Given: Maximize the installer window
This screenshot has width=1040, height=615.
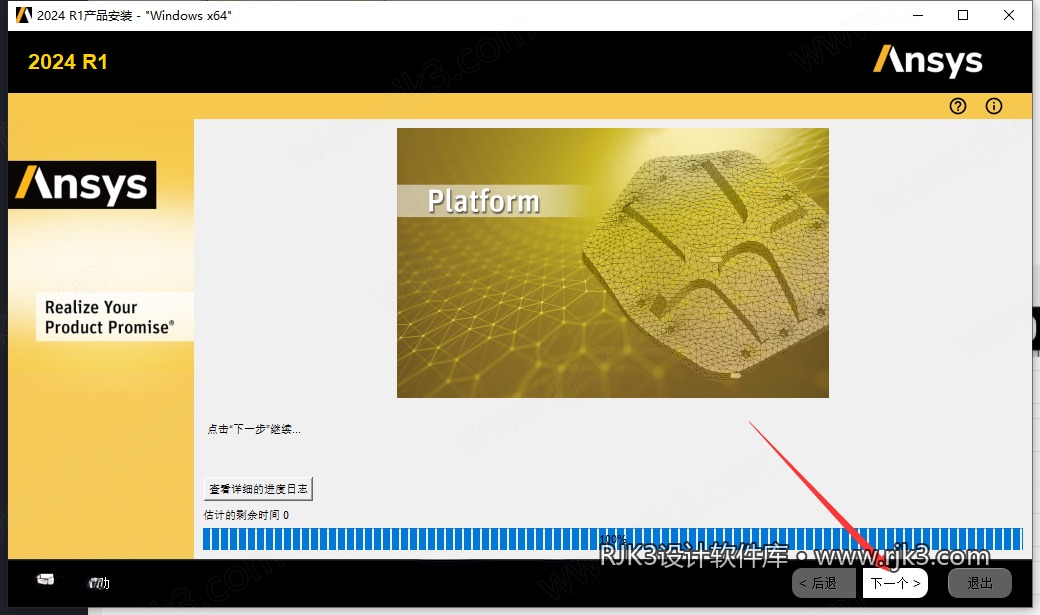Looking at the screenshot, I should pos(963,15).
